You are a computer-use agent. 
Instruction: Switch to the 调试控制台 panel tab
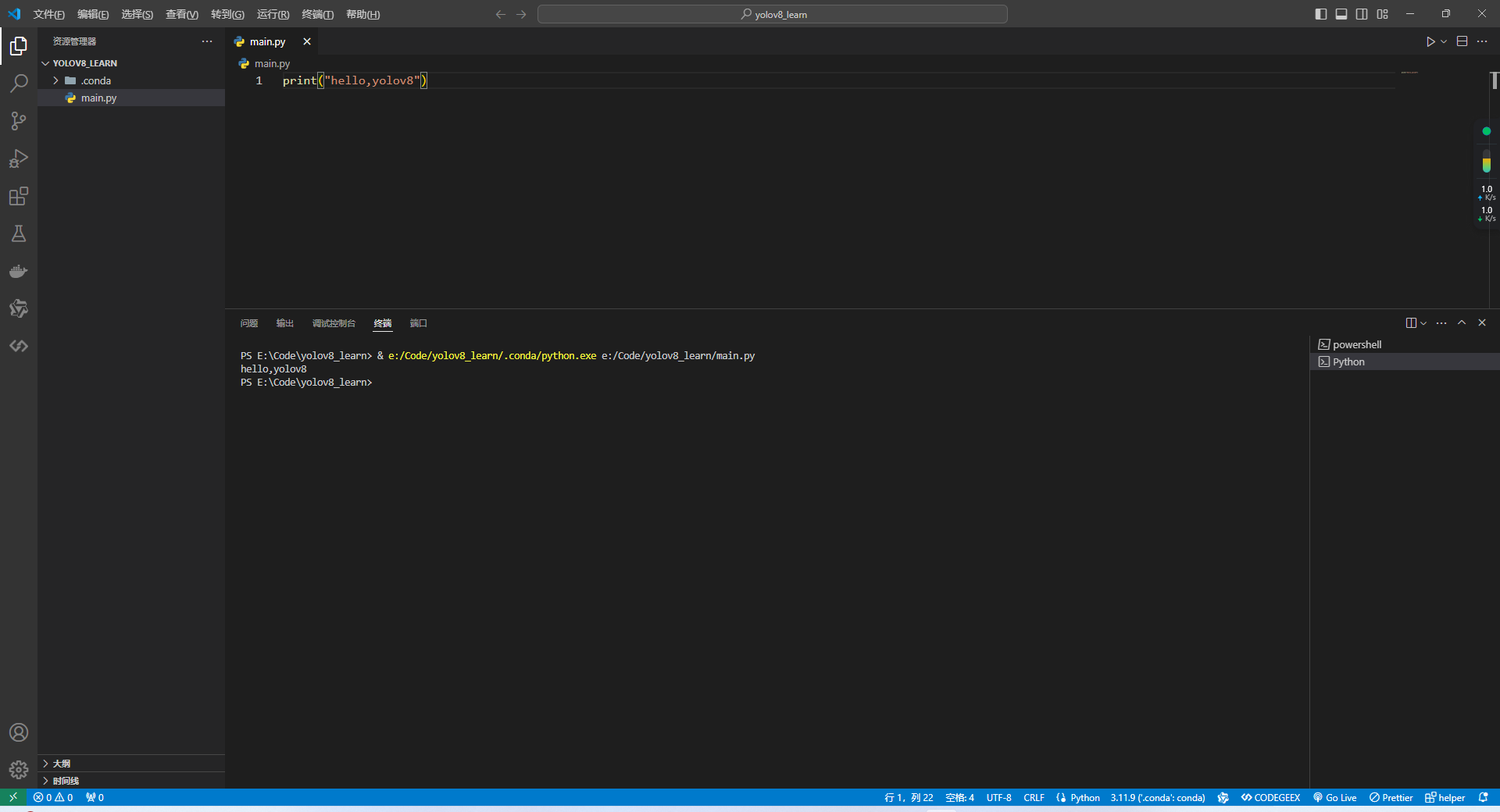coord(334,323)
